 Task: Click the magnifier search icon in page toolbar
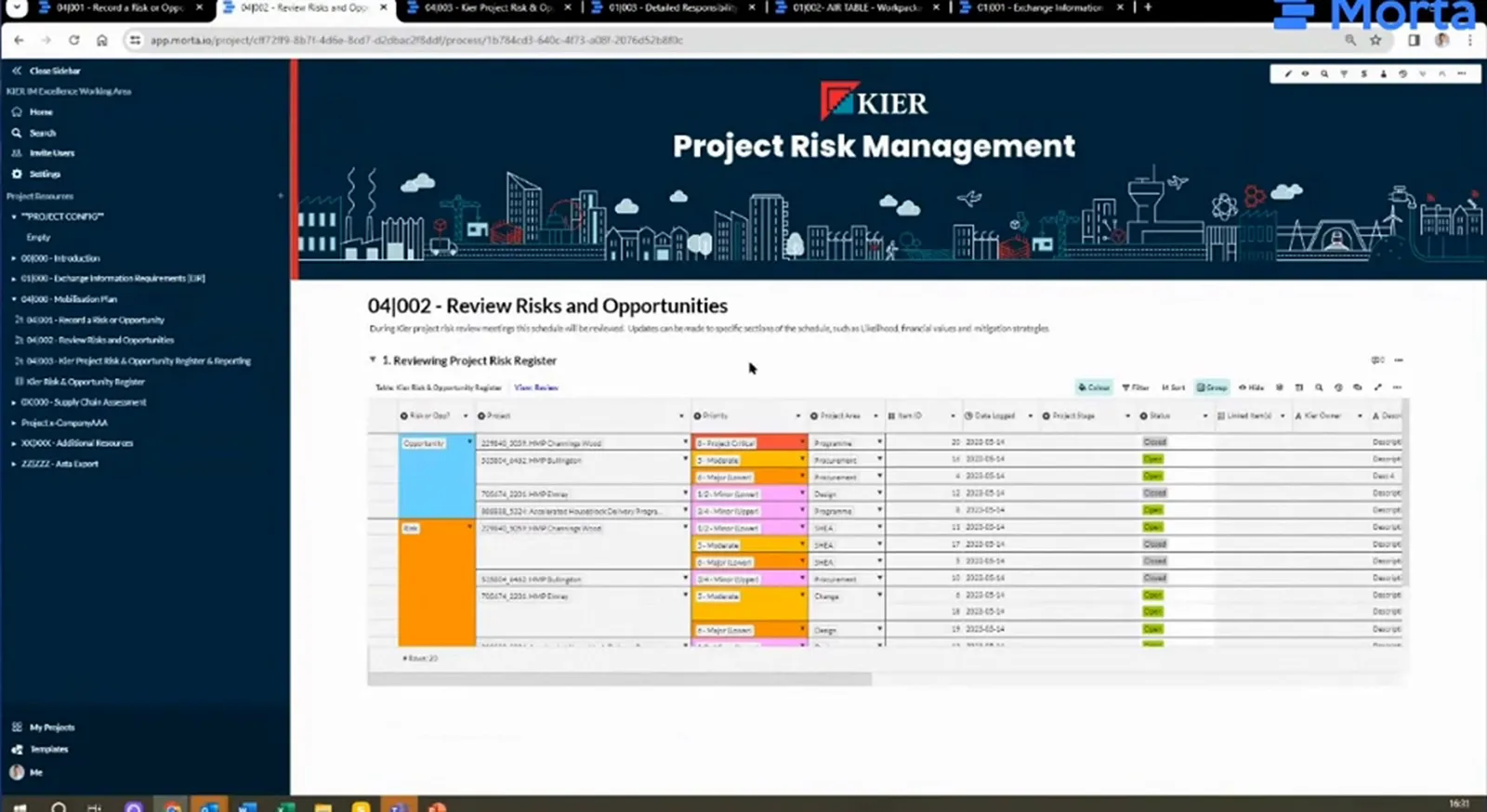tap(1324, 73)
